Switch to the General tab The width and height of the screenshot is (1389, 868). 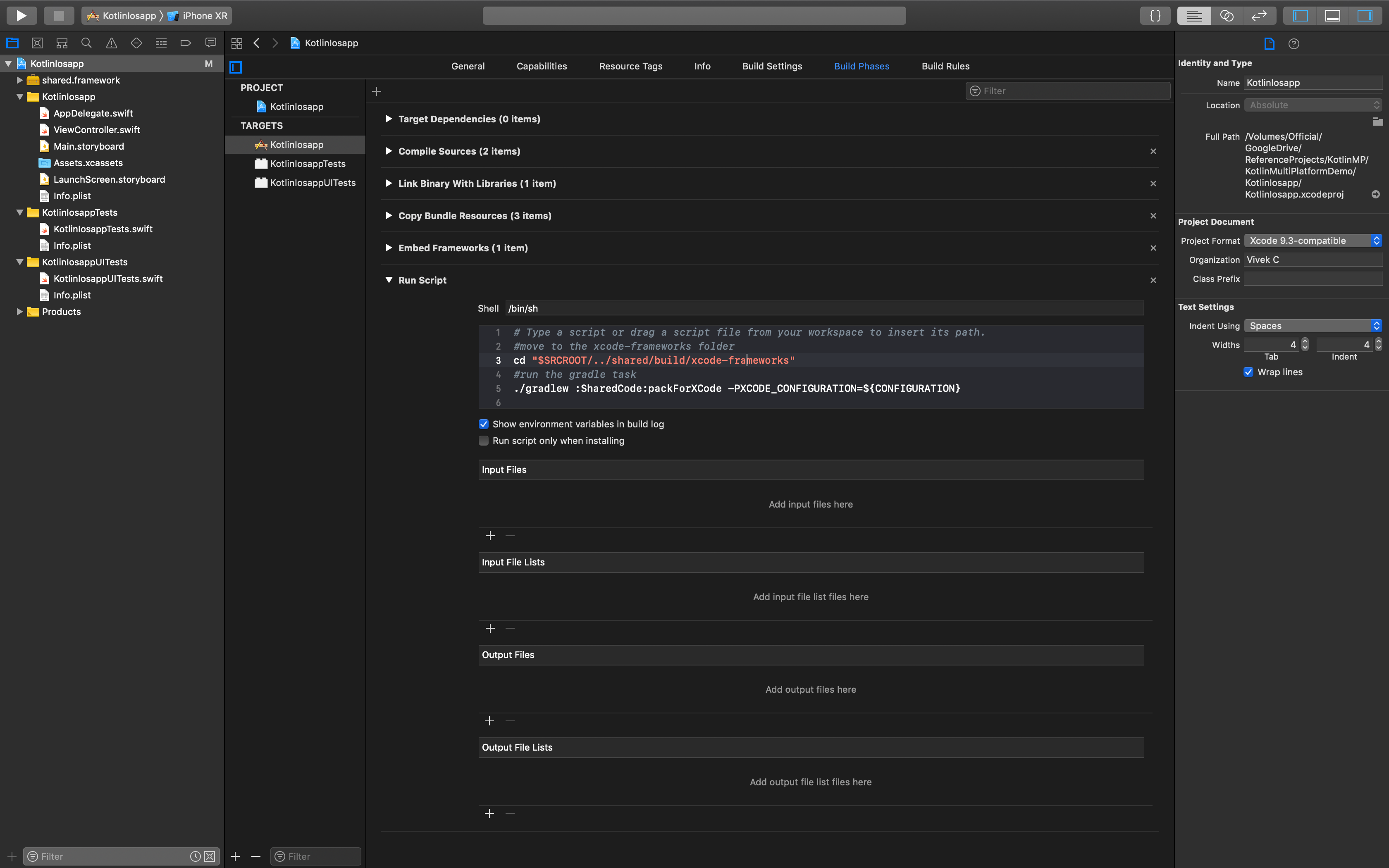click(468, 66)
